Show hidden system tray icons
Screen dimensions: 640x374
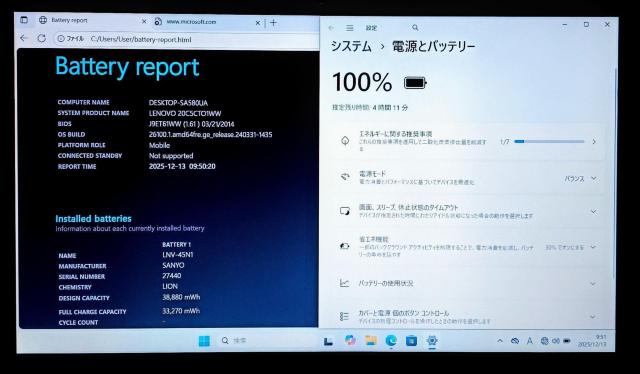point(500,341)
